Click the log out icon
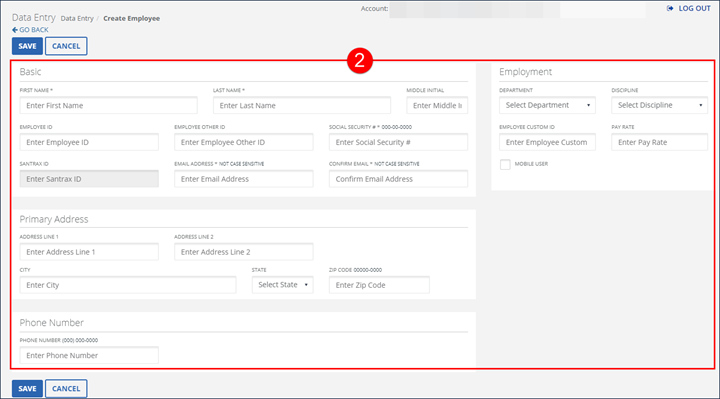Screen dimensions: 720x399 point(670,8)
